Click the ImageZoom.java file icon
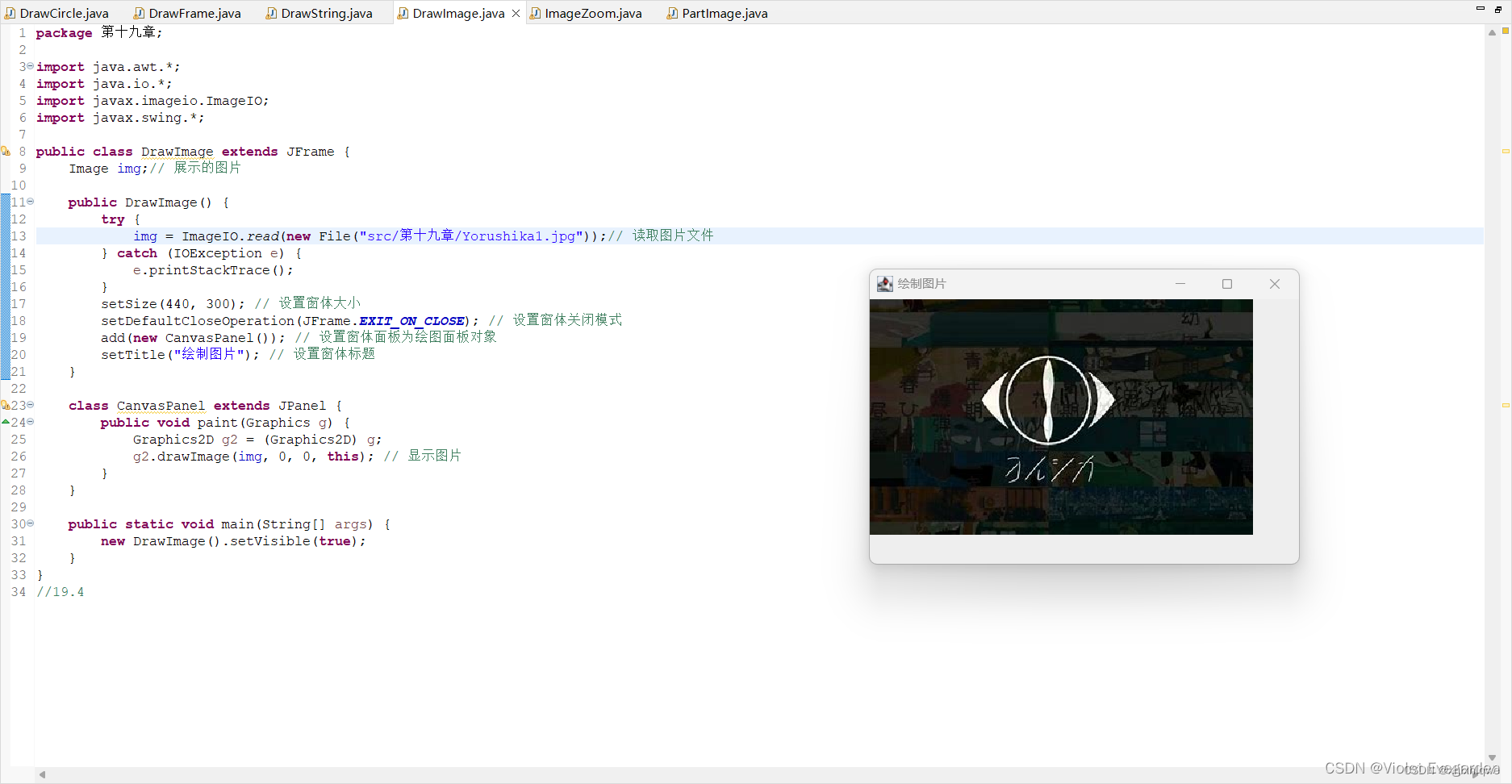The image size is (1512, 784). 535,13
